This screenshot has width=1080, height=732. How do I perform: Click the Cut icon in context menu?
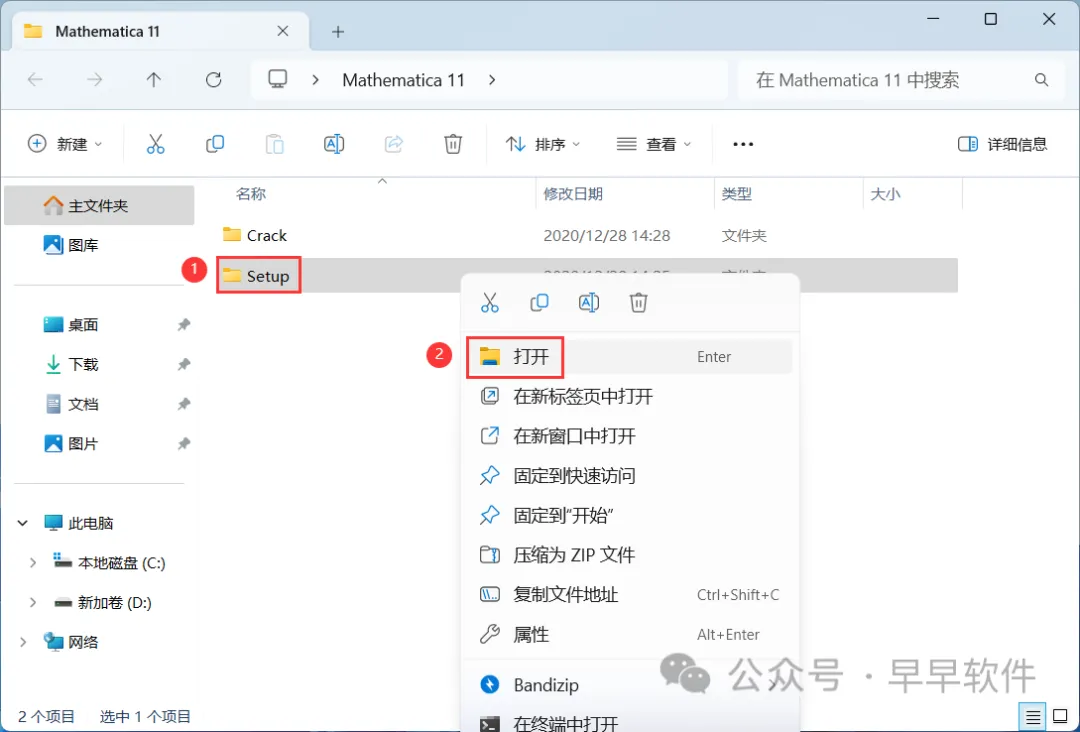[x=490, y=302]
